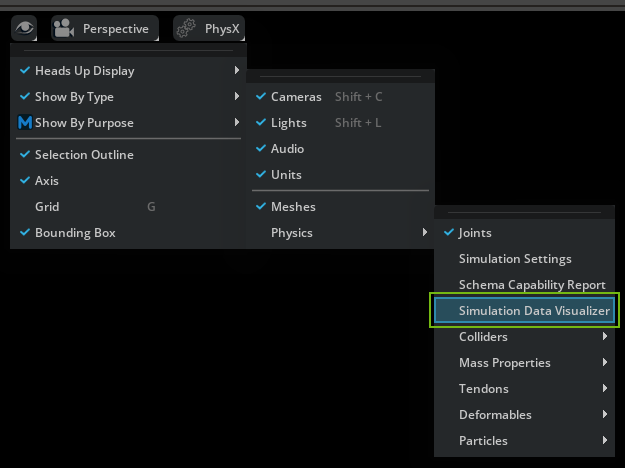Open Schema Capability Report
Viewport: 625px width, 468px height.
[524, 285]
